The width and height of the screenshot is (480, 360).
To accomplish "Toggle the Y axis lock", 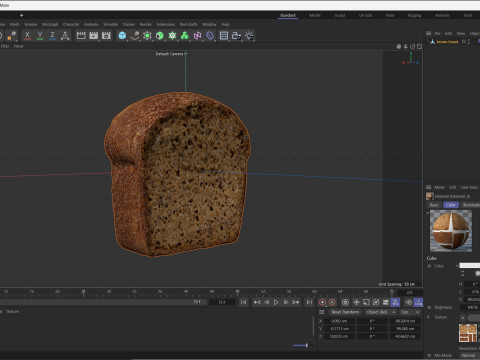I will 40,35.
